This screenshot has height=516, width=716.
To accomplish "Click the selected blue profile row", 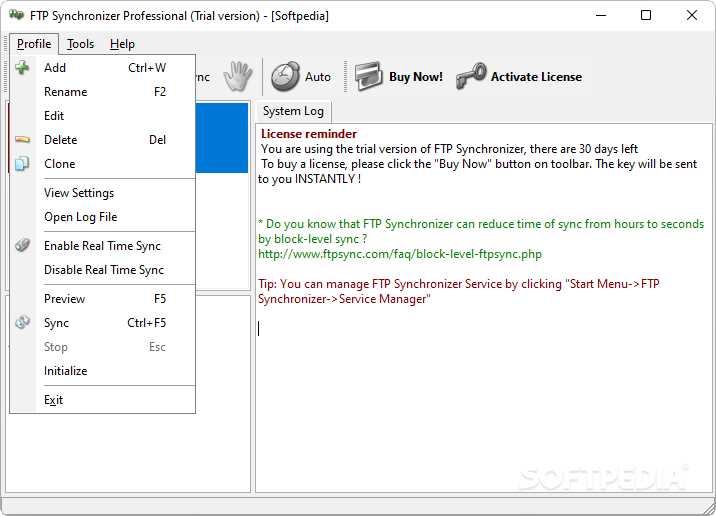I will pyautogui.click(x=221, y=138).
